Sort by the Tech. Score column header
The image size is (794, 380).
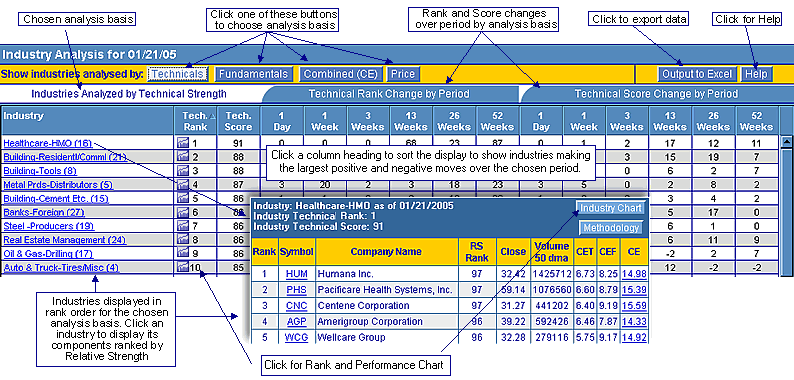tap(238, 121)
